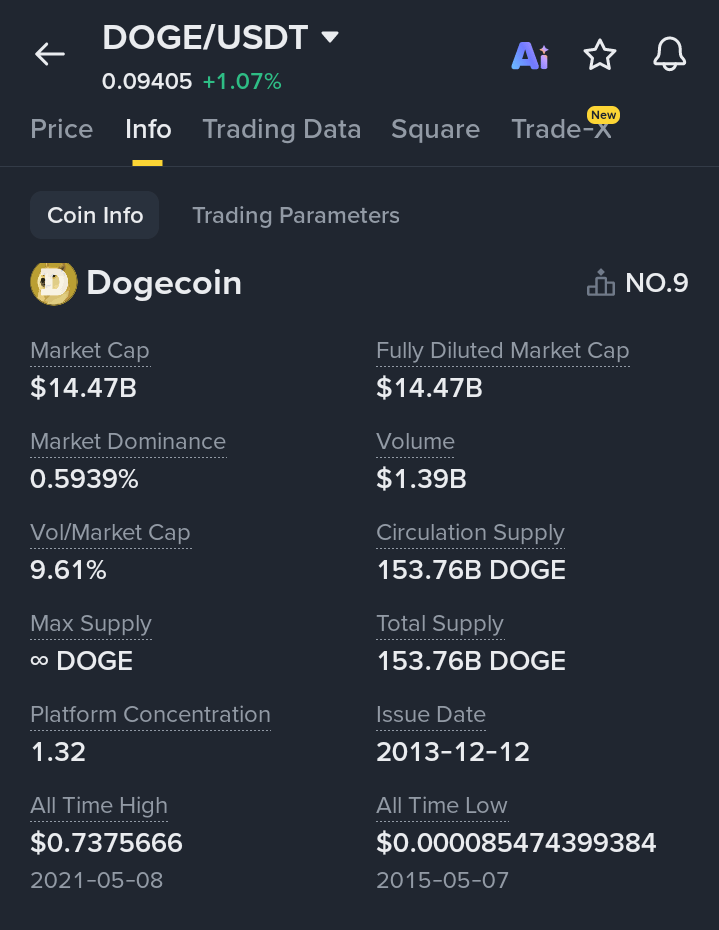Add DOGE/USDT to favorites with star

coord(600,56)
